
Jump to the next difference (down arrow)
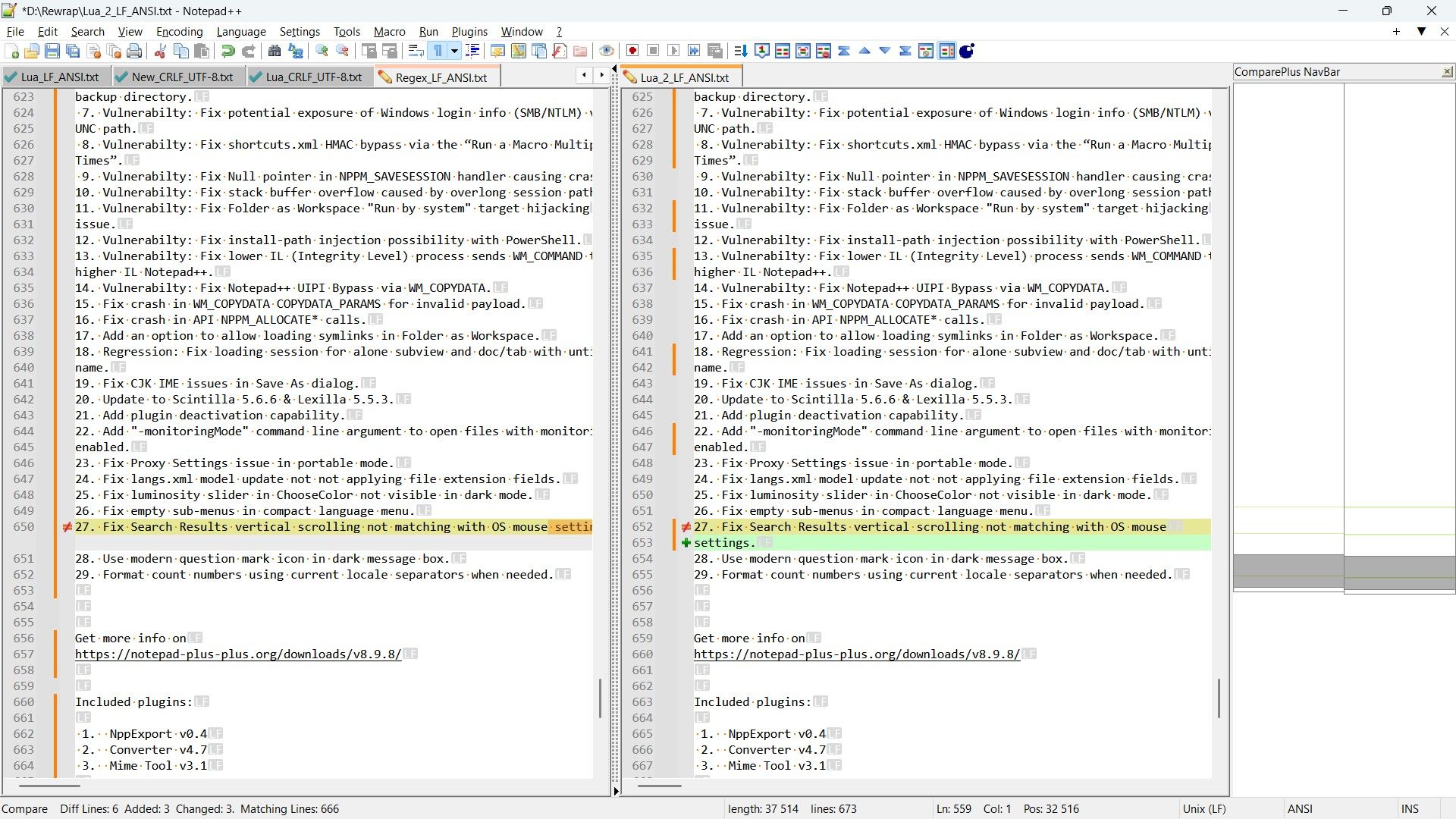[x=885, y=51]
